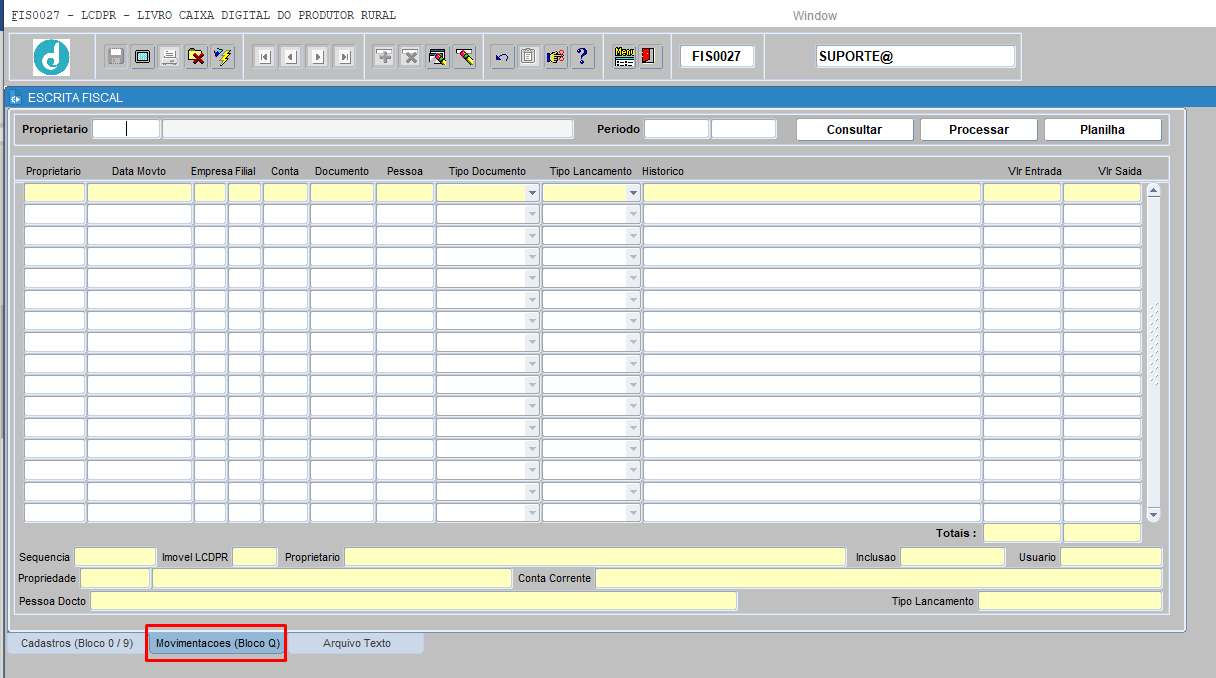The height and width of the screenshot is (678, 1216).
Task: Click the second Periodo date field
Action: coord(744,129)
